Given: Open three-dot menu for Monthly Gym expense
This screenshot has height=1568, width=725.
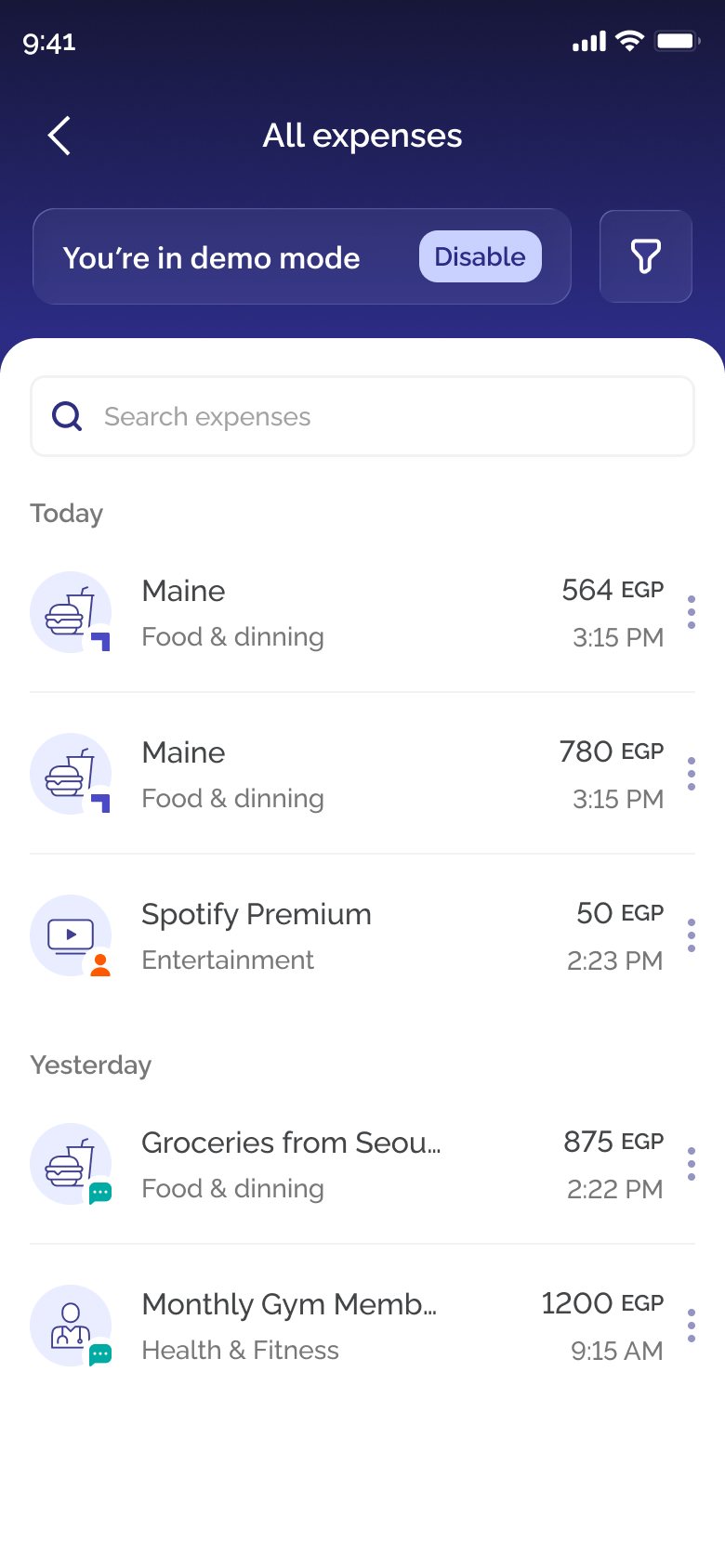Looking at the screenshot, I should [691, 1326].
